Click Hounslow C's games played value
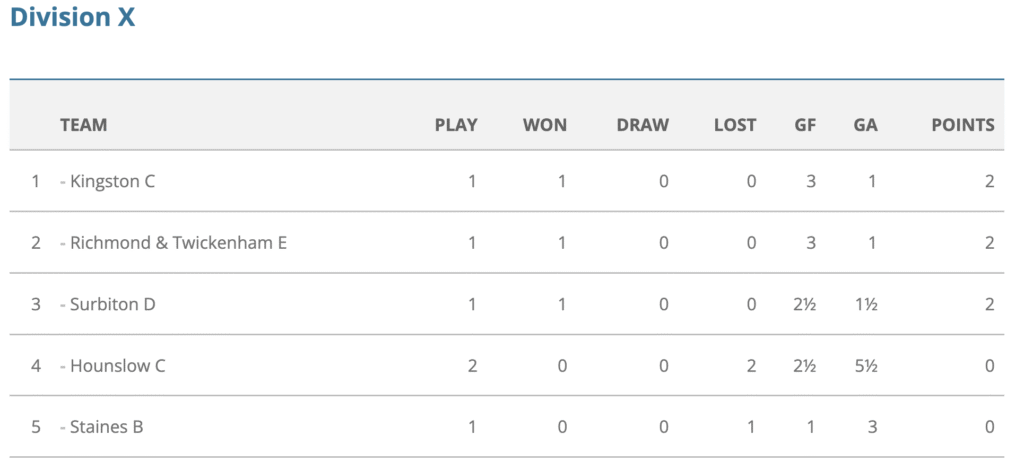The image size is (1024, 470). [472, 366]
